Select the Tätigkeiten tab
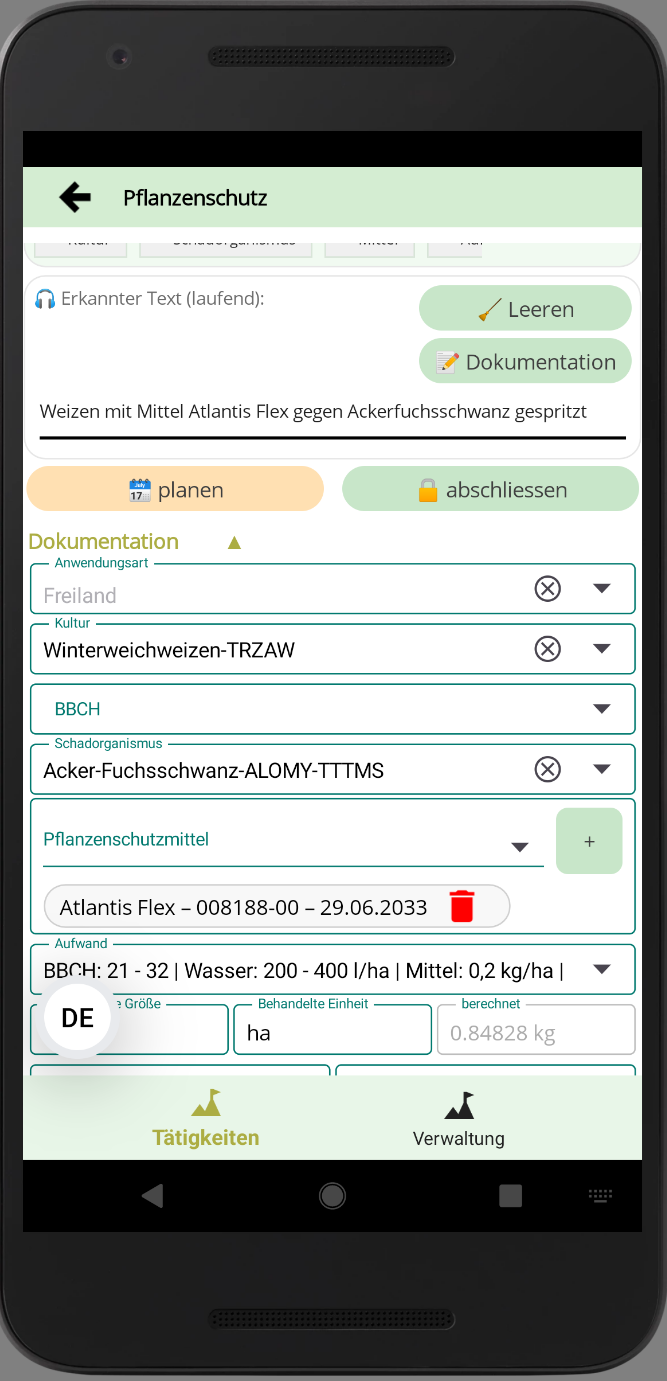The image size is (667, 1381). pyautogui.click(x=206, y=1119)
